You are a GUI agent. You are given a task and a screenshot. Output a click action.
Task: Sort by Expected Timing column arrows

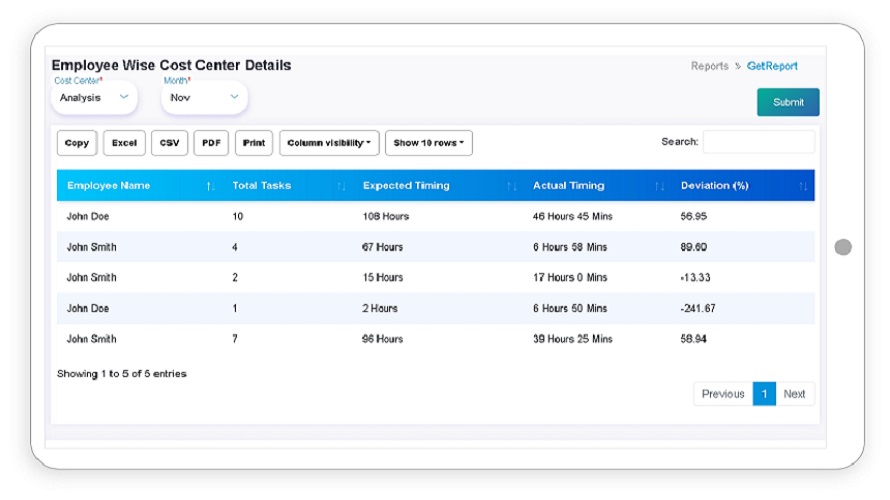coord(511,186)
